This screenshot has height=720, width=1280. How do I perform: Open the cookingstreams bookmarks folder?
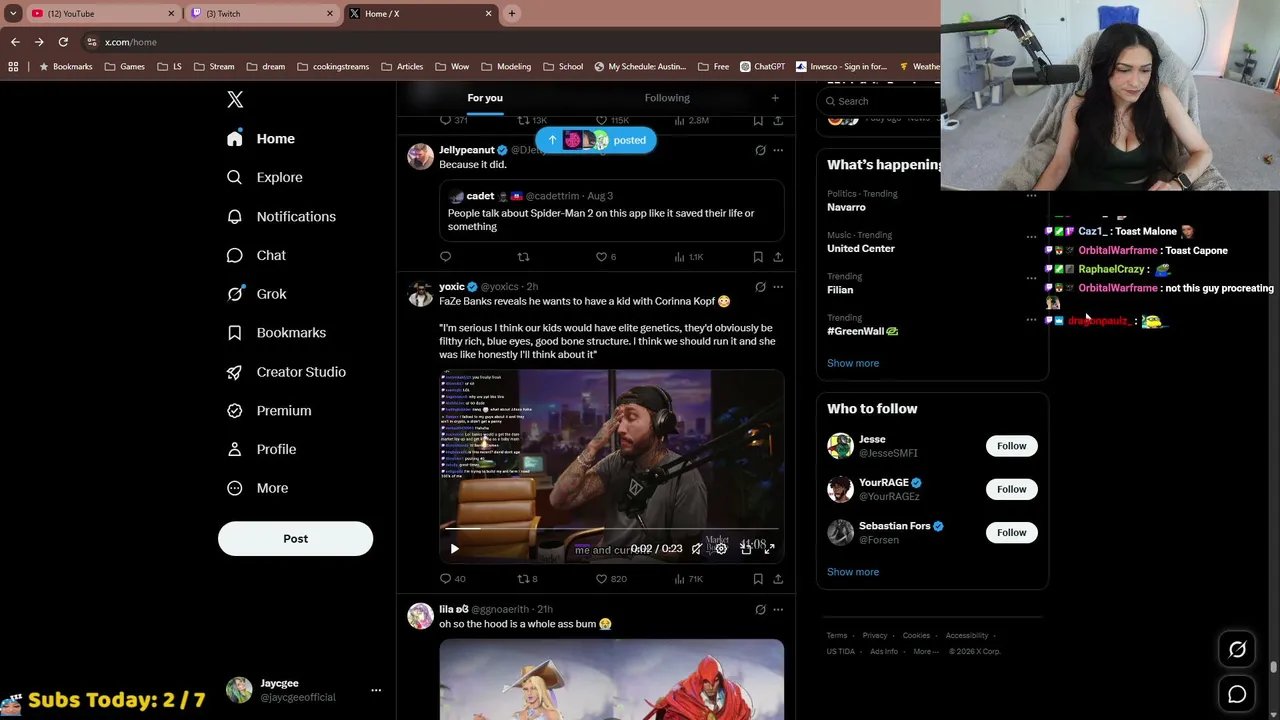(x=333, y=67)
